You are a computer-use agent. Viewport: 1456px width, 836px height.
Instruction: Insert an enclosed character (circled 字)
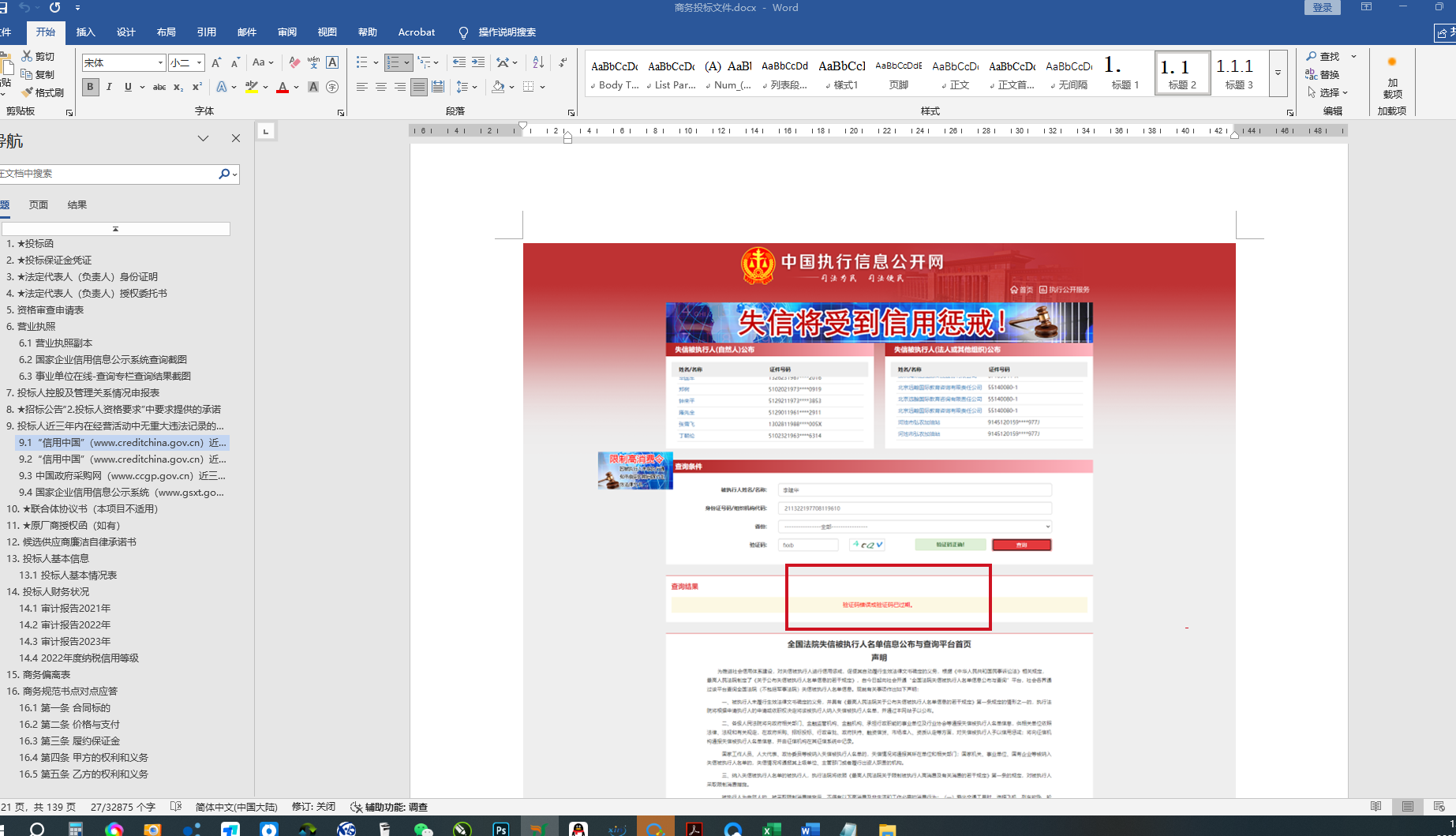332,87
